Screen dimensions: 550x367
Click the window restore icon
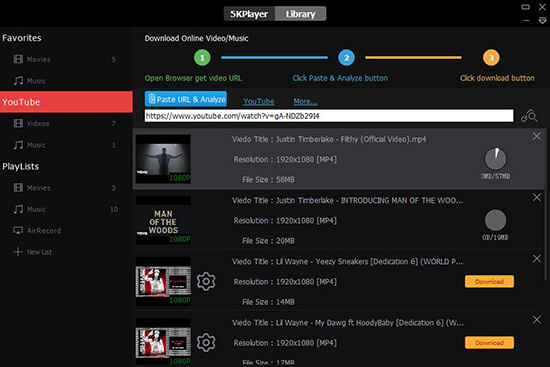(x=525, y=7)
